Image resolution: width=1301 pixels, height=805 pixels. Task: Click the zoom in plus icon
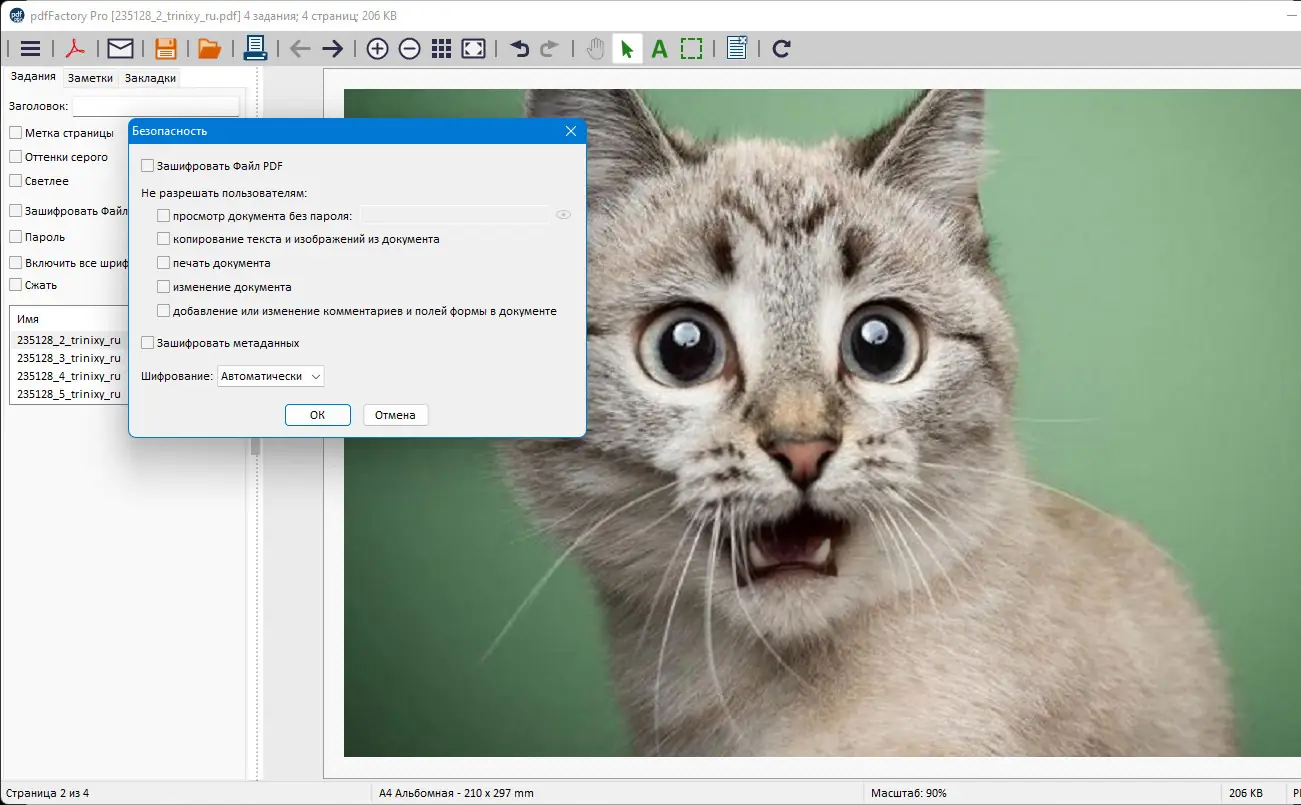(377, 48)
